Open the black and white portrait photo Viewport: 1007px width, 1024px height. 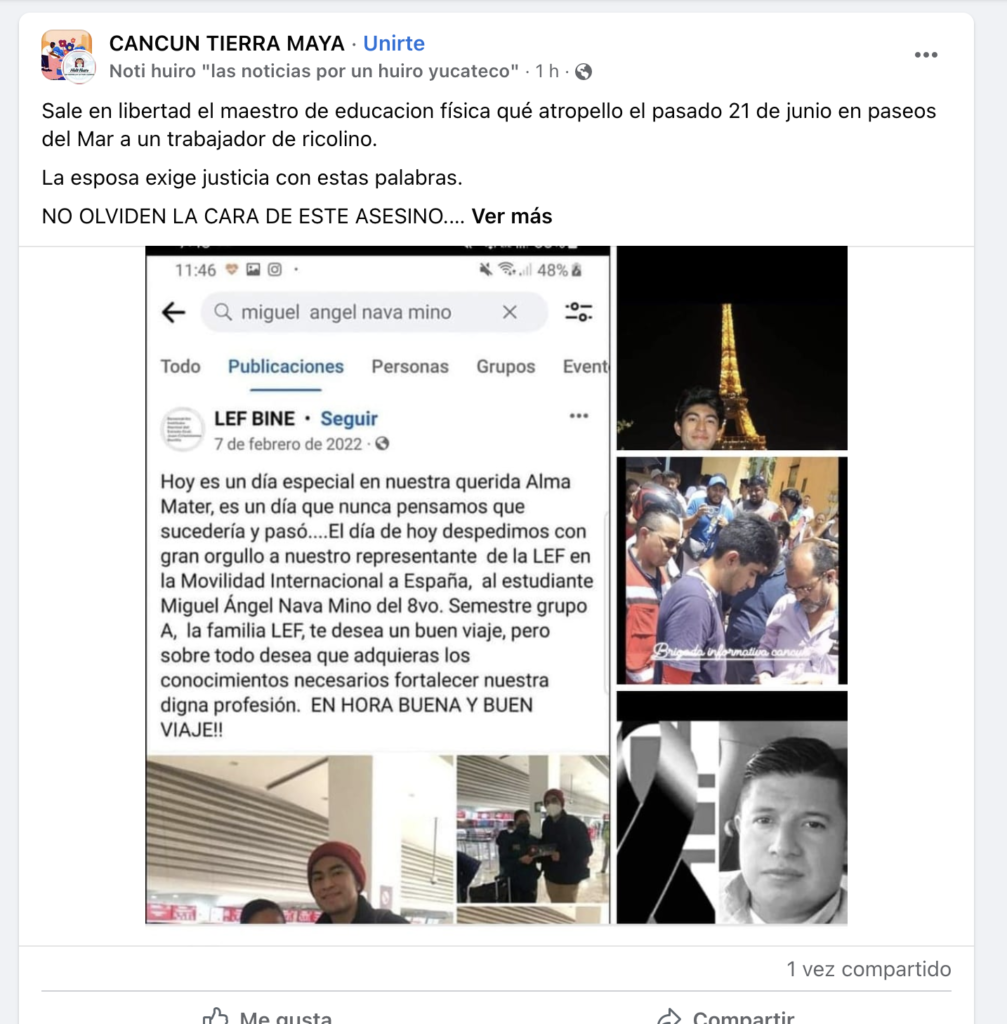pos(732,808)
